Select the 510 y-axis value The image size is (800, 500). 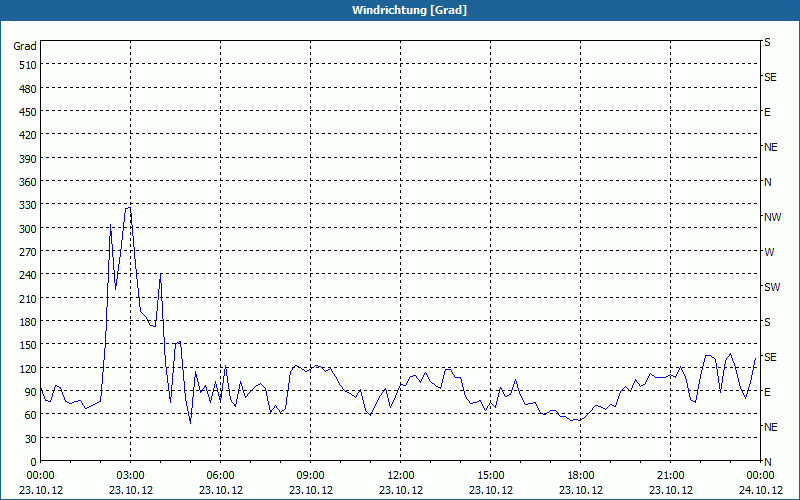pyautogui.click(x=28, y=65)
